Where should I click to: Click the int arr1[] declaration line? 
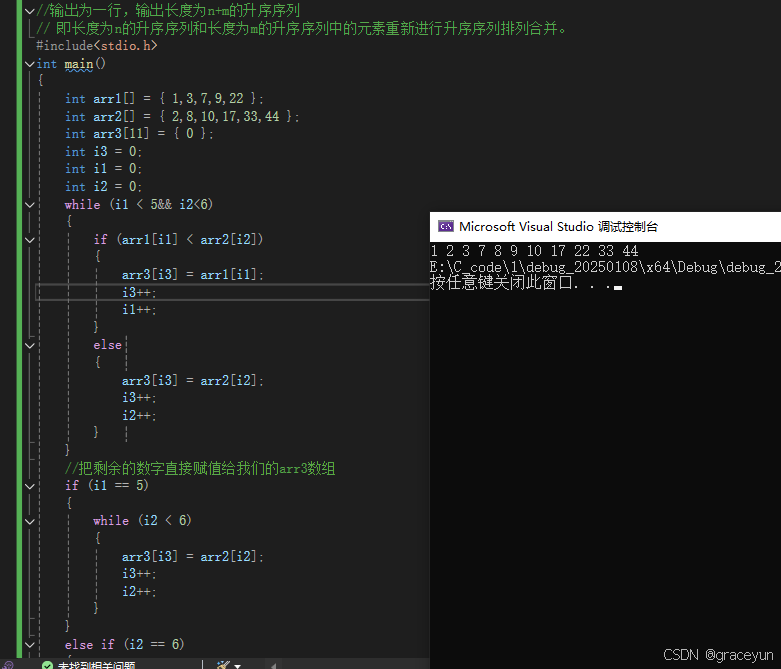(x=164, y=99)
